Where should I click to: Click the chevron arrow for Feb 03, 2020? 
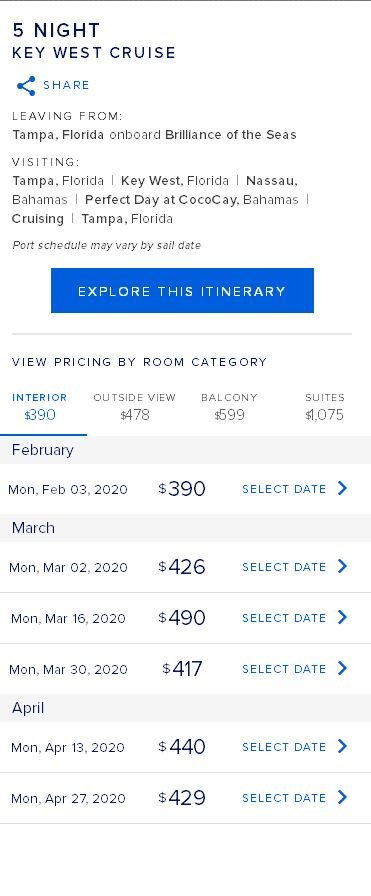click(x=342, y=489)
